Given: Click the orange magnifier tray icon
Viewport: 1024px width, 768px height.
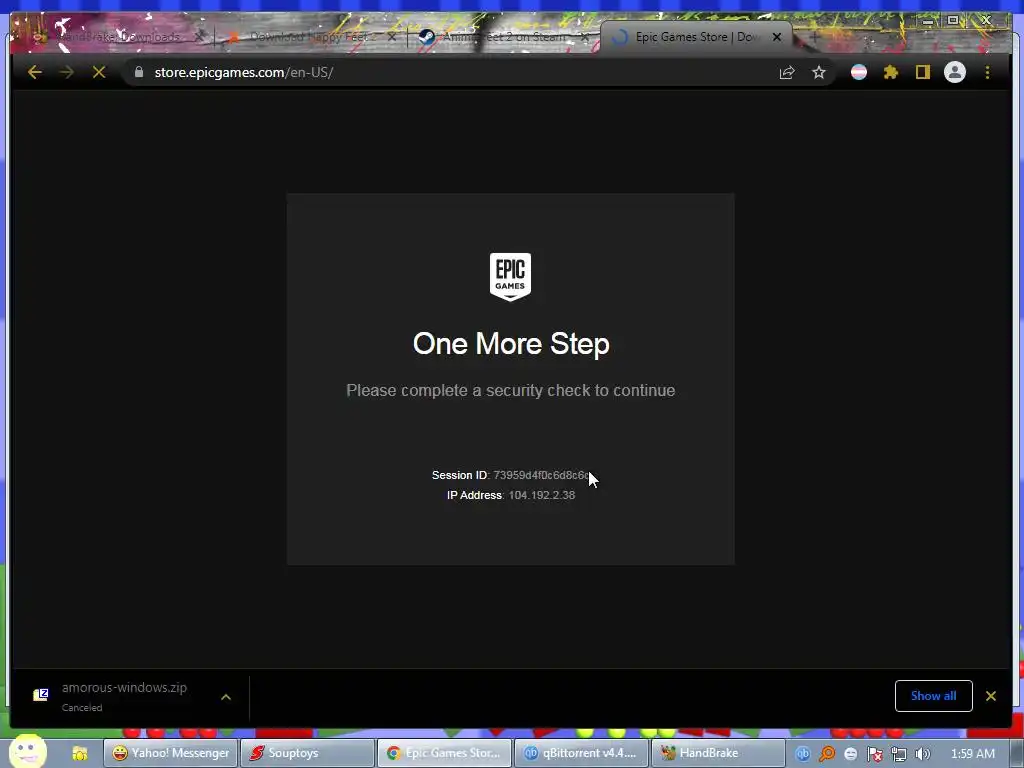Looking at the screenshot, I should click(827, 754).
